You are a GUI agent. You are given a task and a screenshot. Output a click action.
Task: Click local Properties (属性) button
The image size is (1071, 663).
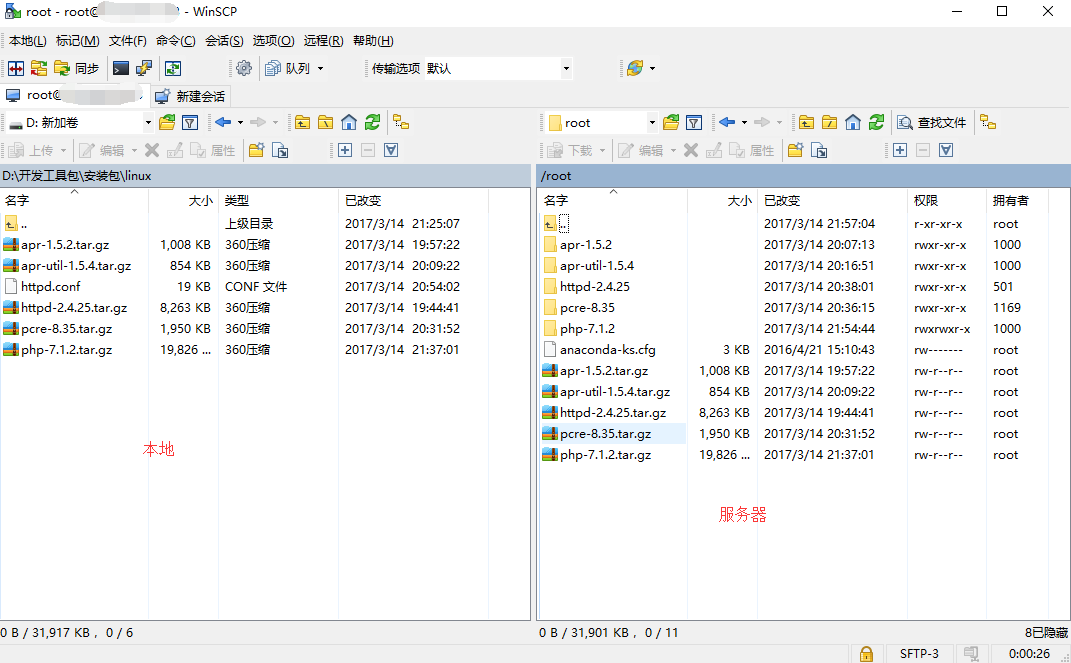coord(212,150)
